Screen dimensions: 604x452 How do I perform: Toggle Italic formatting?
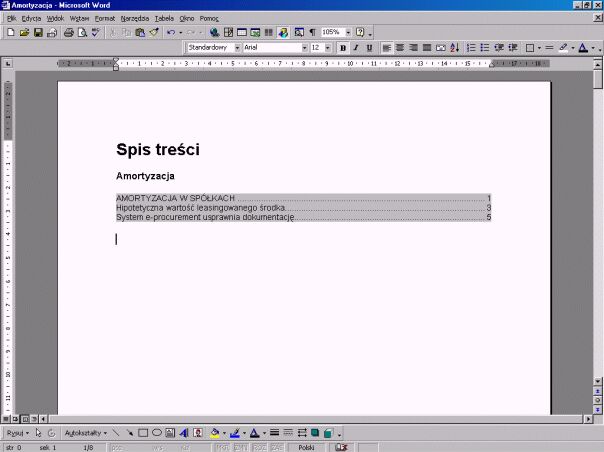(355, 48)
